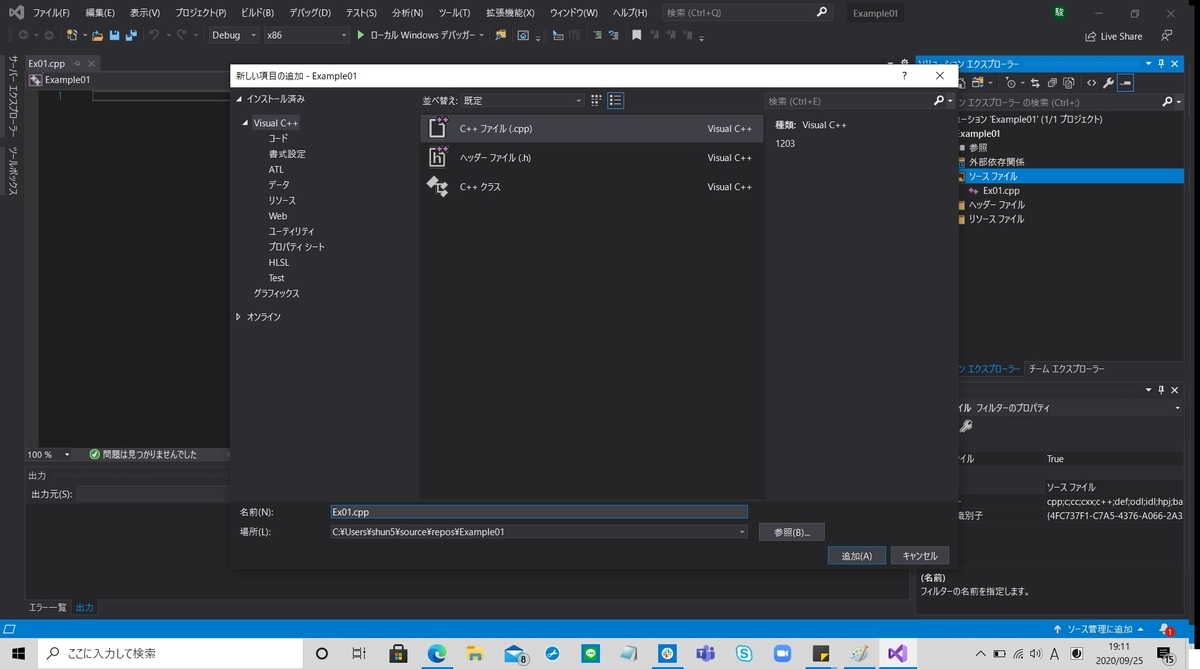Click the 名前 file name field
Image resolution: width=1200 pixels, height=669 pixels.
tap(539, 512)
